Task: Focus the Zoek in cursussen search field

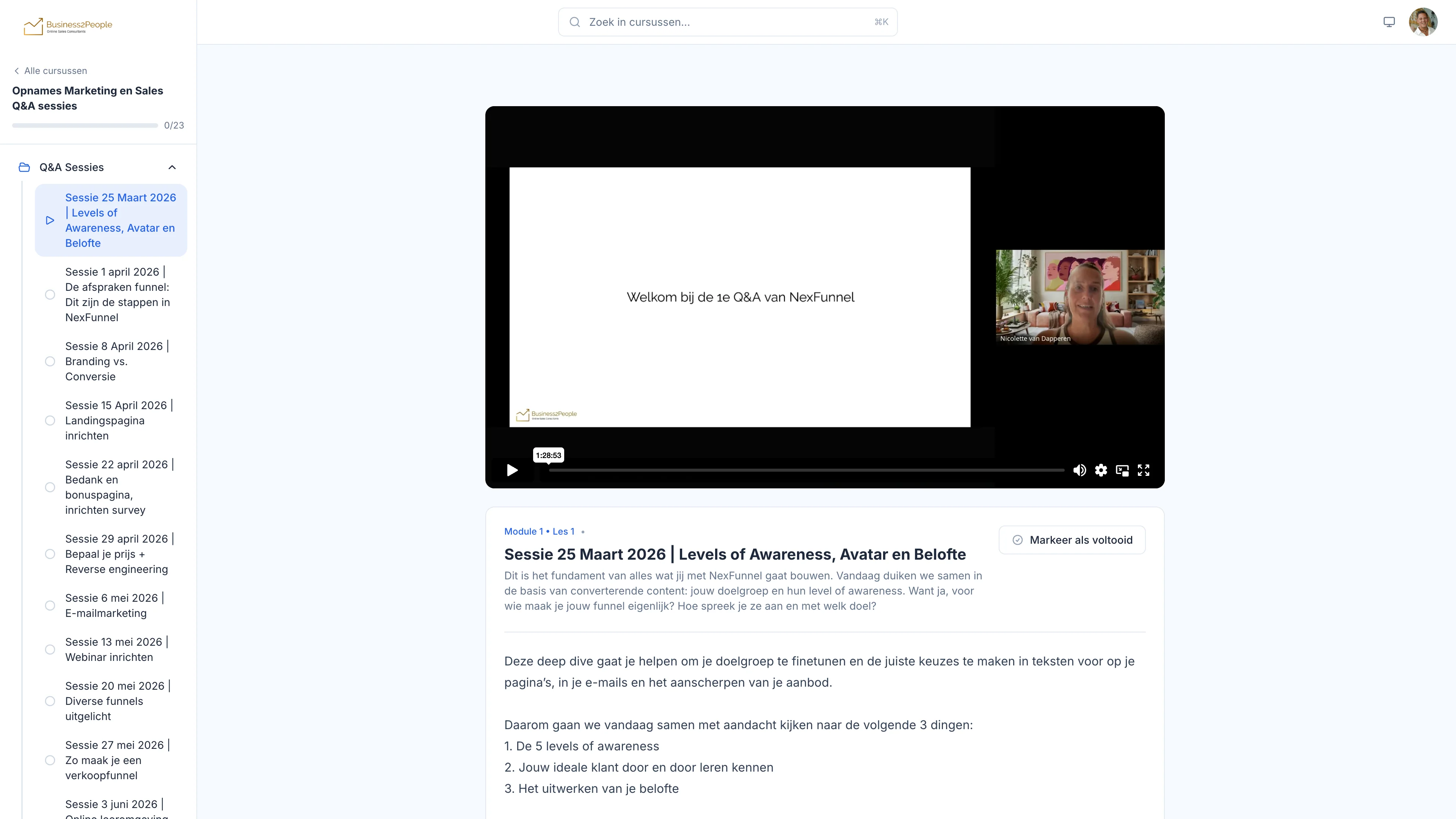Action: (x=728, y=22)
